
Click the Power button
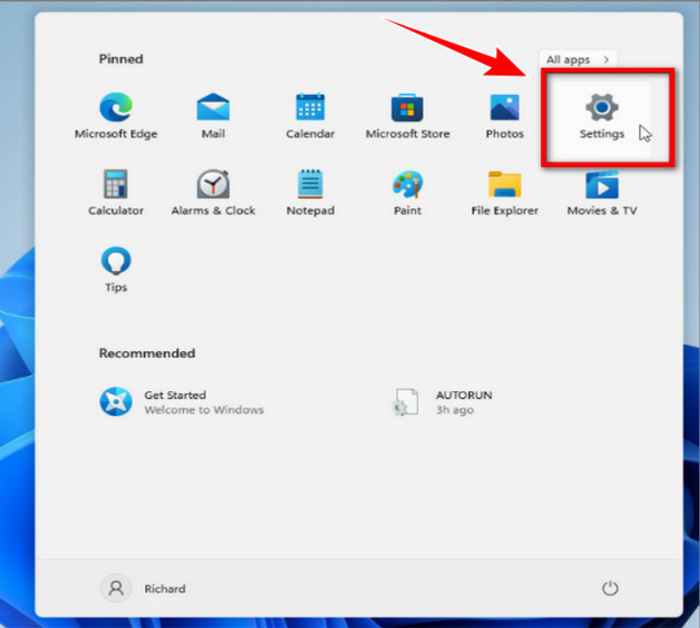610,589
